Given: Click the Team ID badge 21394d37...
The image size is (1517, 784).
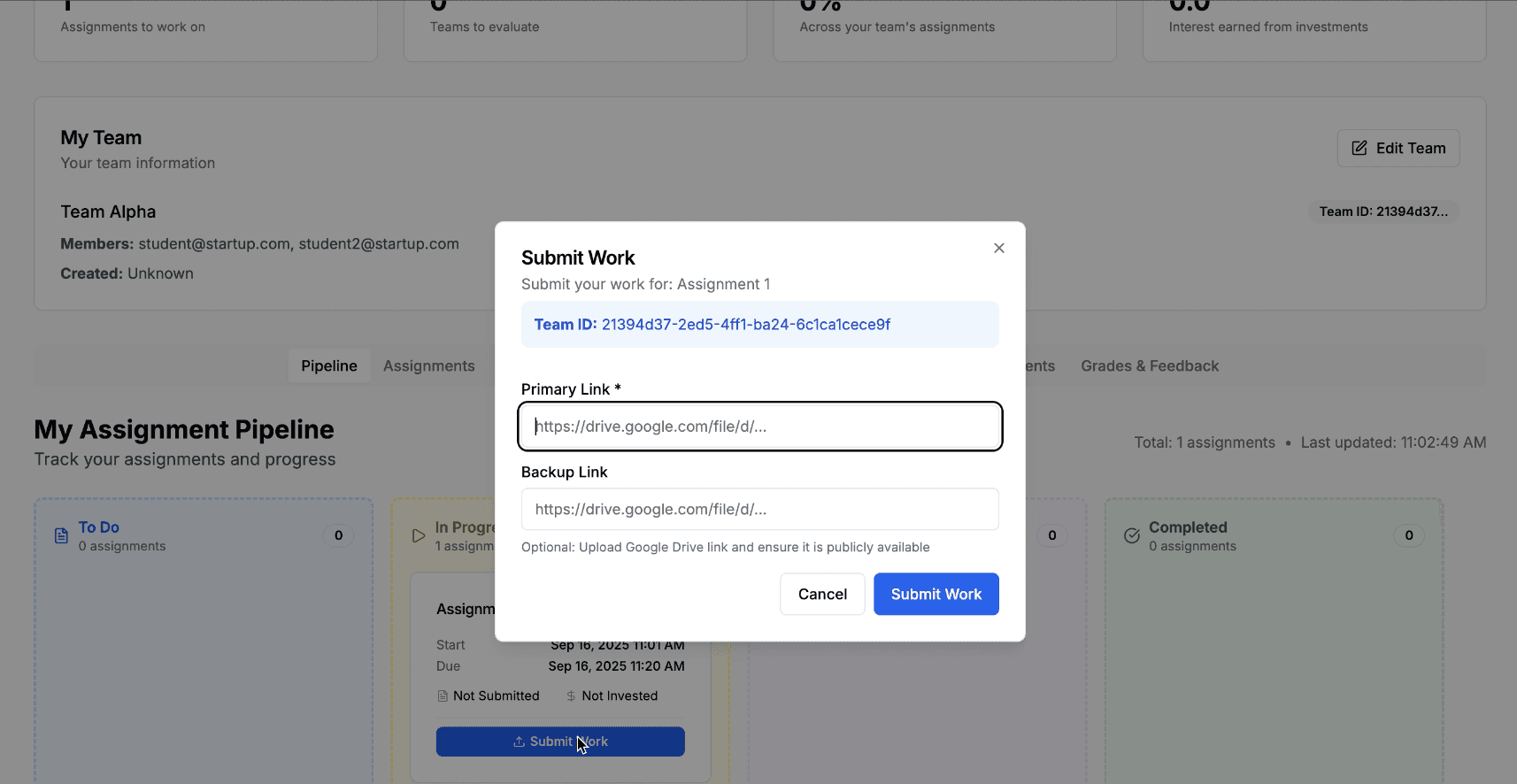Looking at the screenshot, I should tap(1383, 211).
